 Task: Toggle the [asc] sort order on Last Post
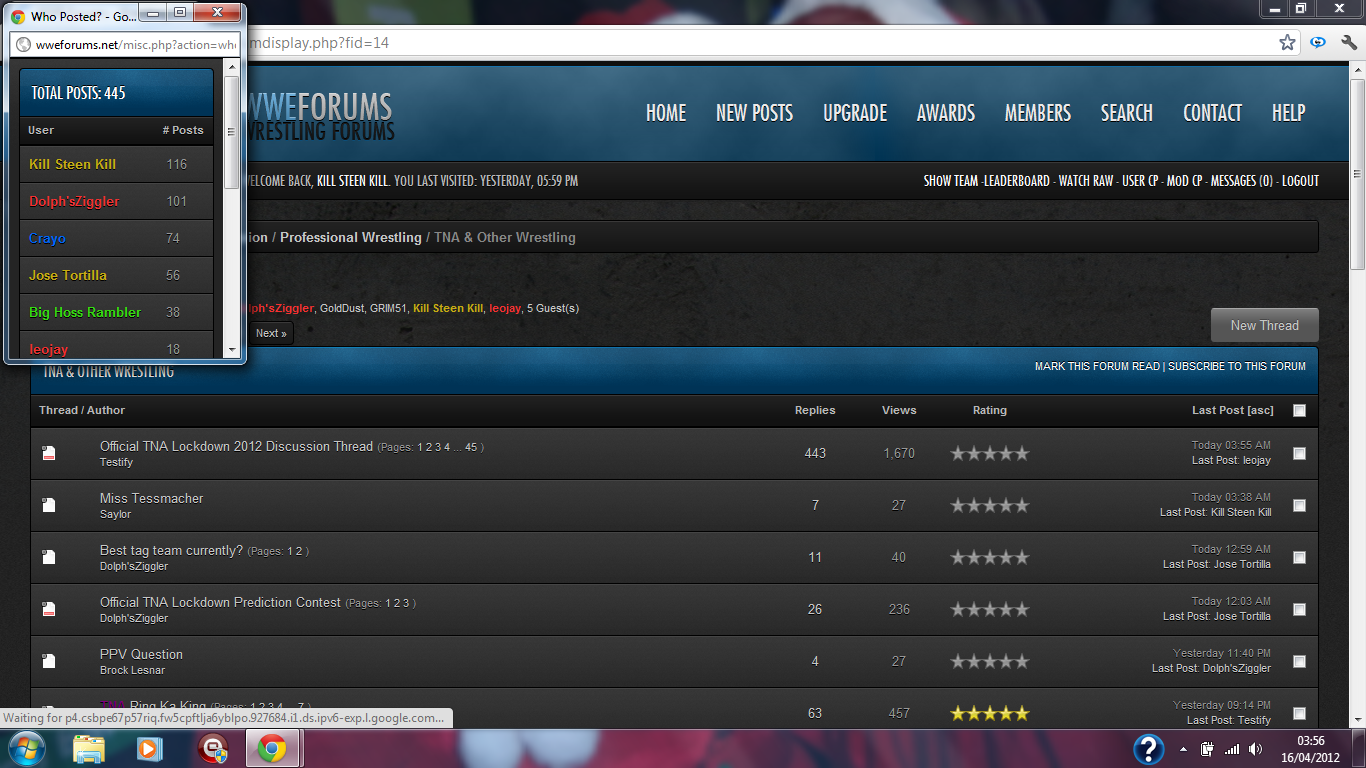pyautogui.click(x=1261, y=410)
